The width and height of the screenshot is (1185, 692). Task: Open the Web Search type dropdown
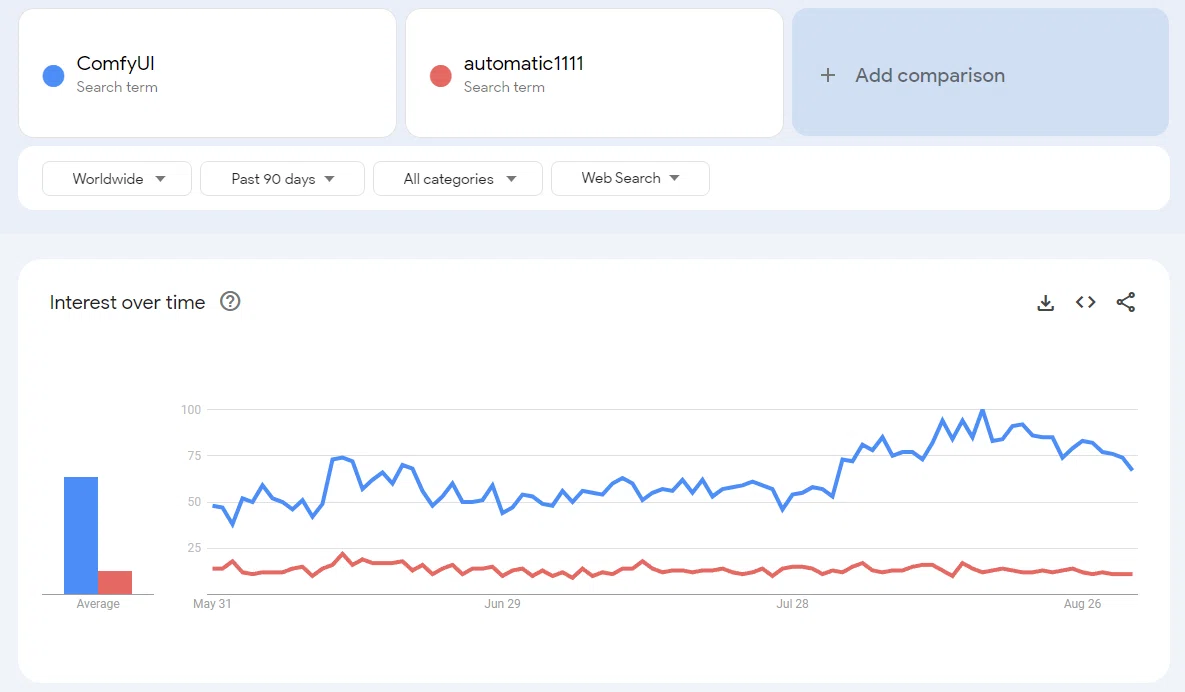(x=630, y=178)
